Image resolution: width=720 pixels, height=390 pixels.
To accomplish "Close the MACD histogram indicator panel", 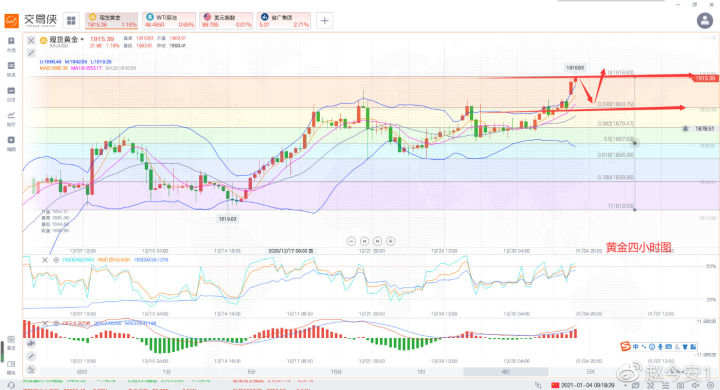I will pyautogui.click(x=45, y=323).
